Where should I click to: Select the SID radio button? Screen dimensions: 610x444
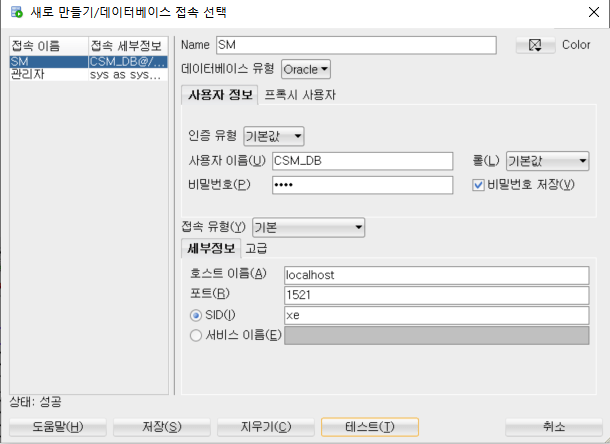pyautogui.click(x=195, y=315)
